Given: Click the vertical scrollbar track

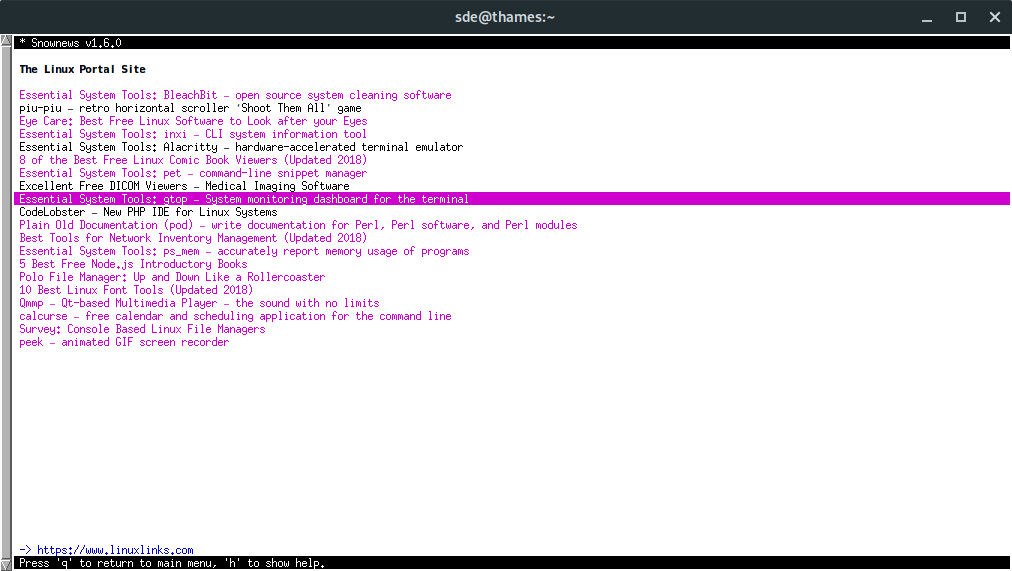Looking at the screenshot, I should tap(6, 303).
